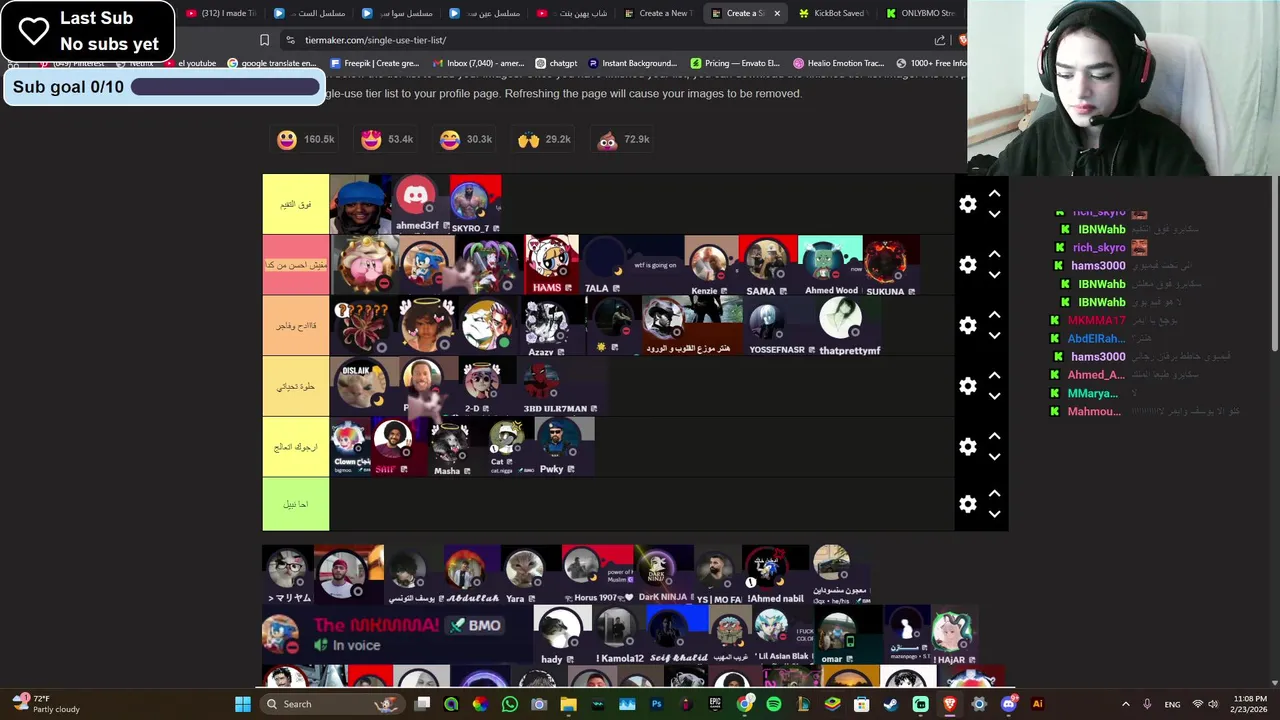The image size is (1280, 720).
Task: Select the Dark NINJA image in pool
Action: click(x=662, y=574)
